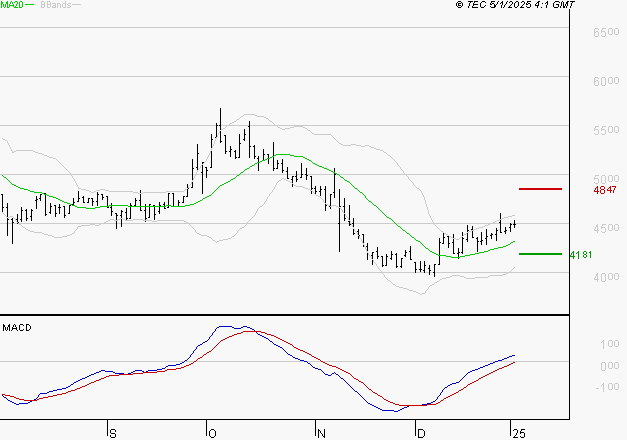Click the MACD -100 axis label
627x440 pixels.
(x=607, y=387)
